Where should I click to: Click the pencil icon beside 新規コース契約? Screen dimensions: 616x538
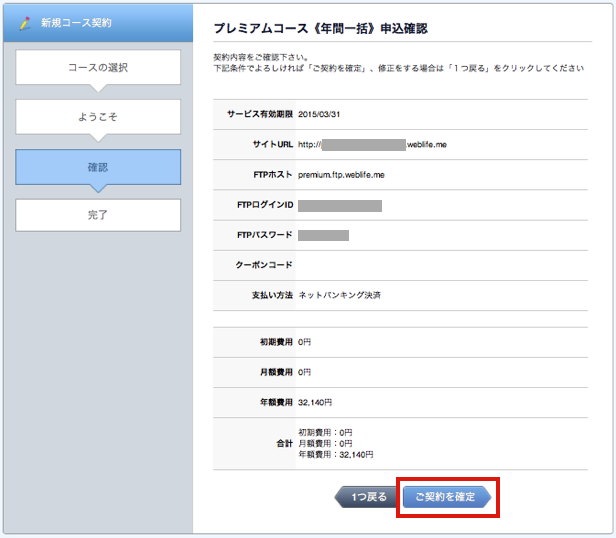[x=25, y=21]
